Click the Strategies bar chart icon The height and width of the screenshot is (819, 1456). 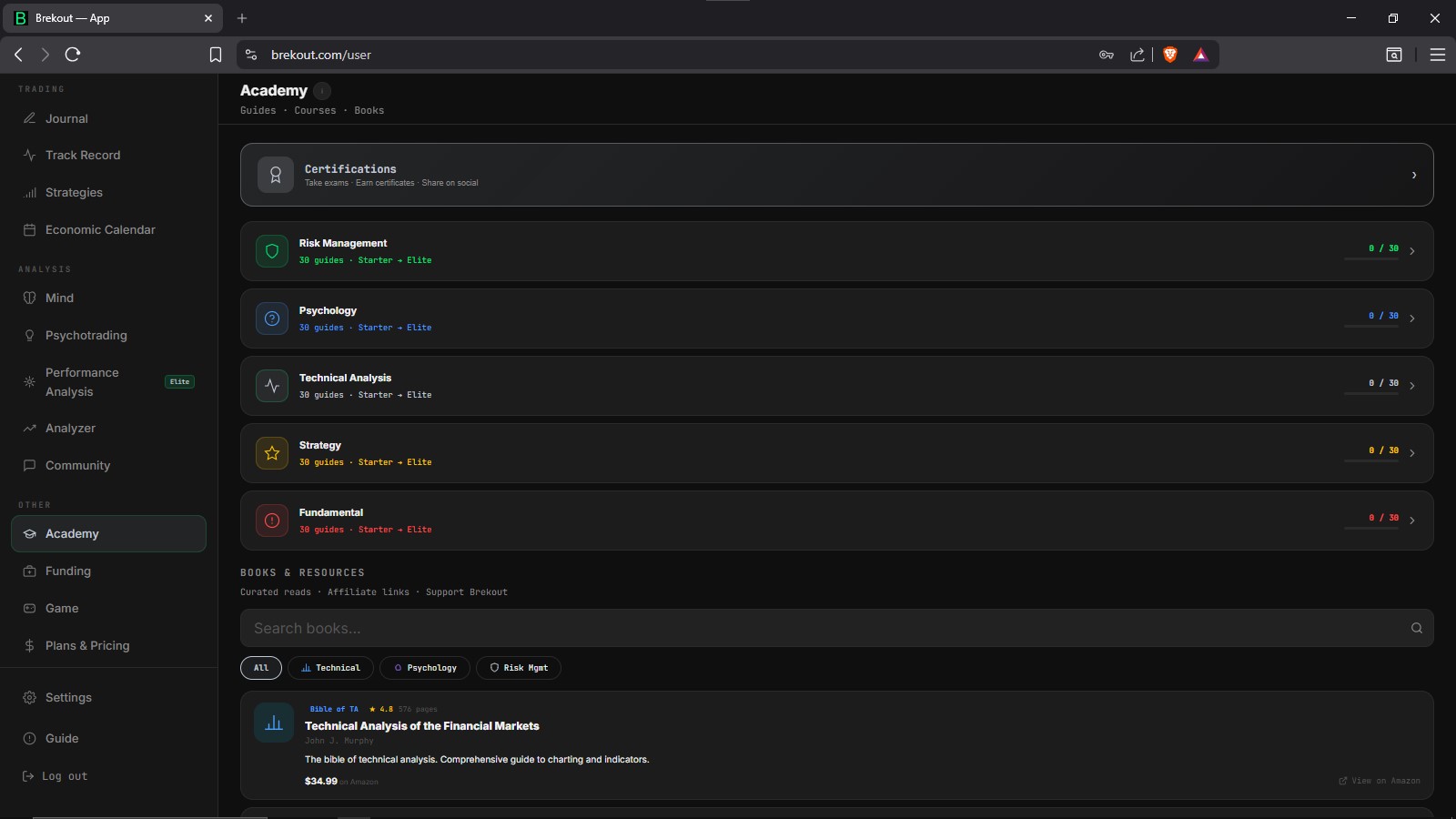[29, 192]
